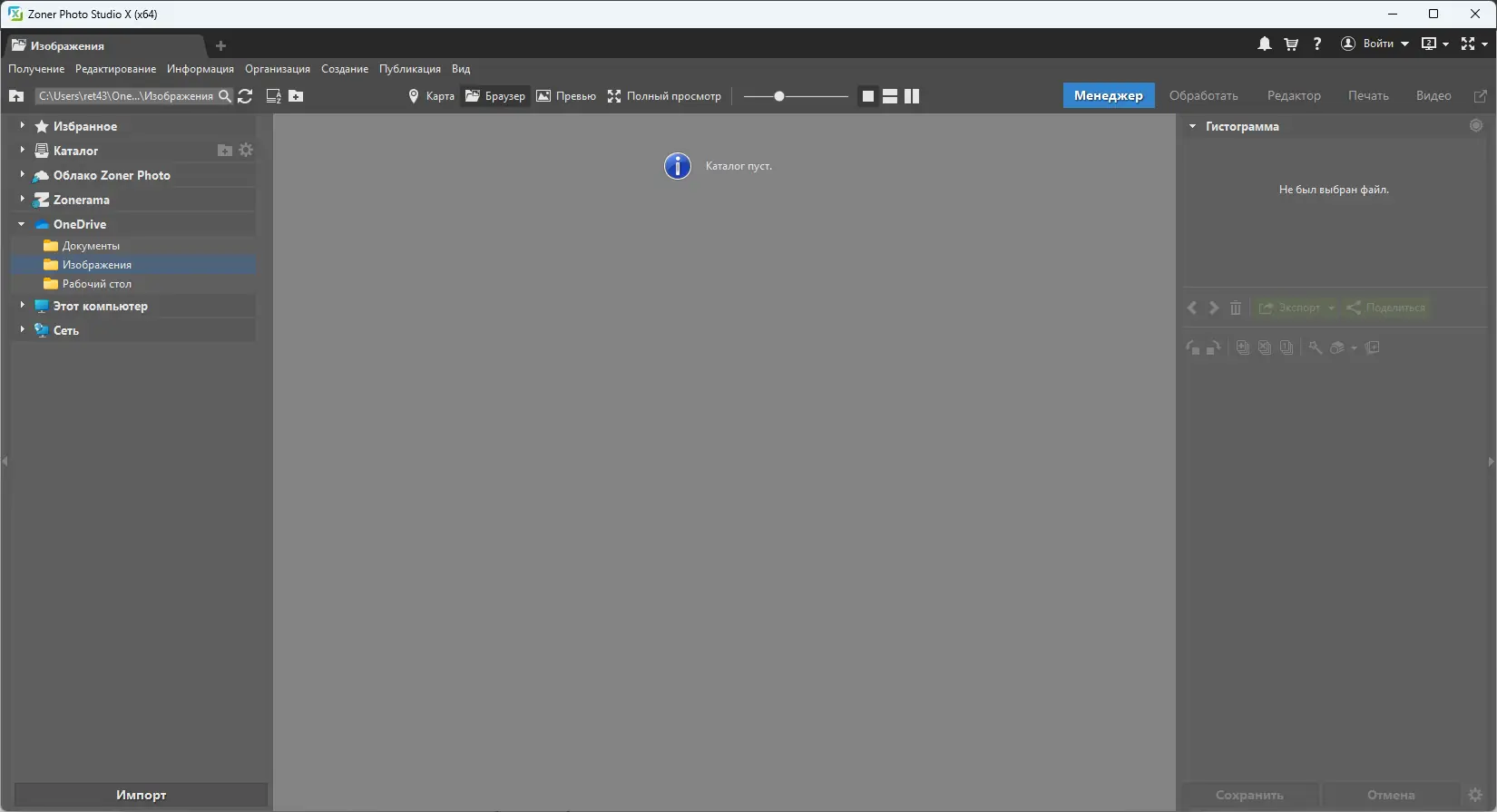Select the side-by-side two-column layout
Viewport: 1497px width, 812px height.
(x=912, y=96)
